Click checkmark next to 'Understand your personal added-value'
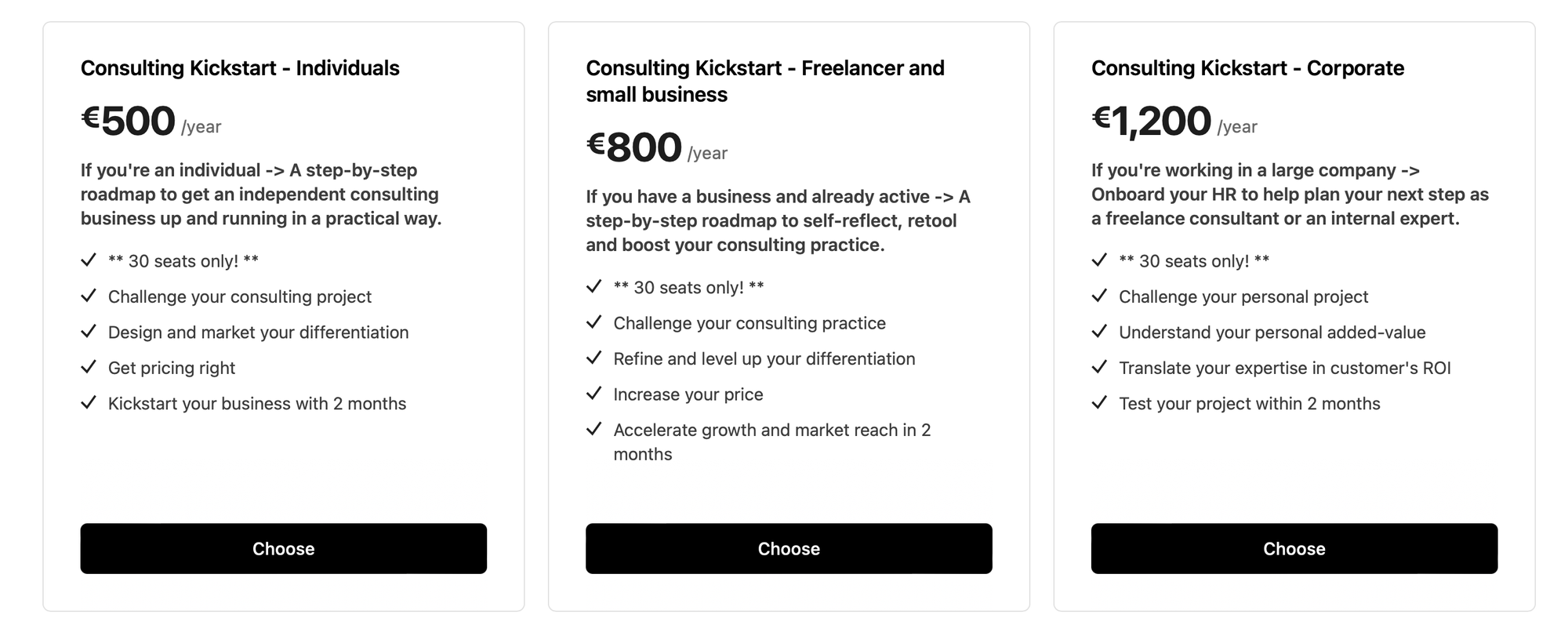Image resolution: width=1568 pixels, height=625 pixels. coord(1100,332)
